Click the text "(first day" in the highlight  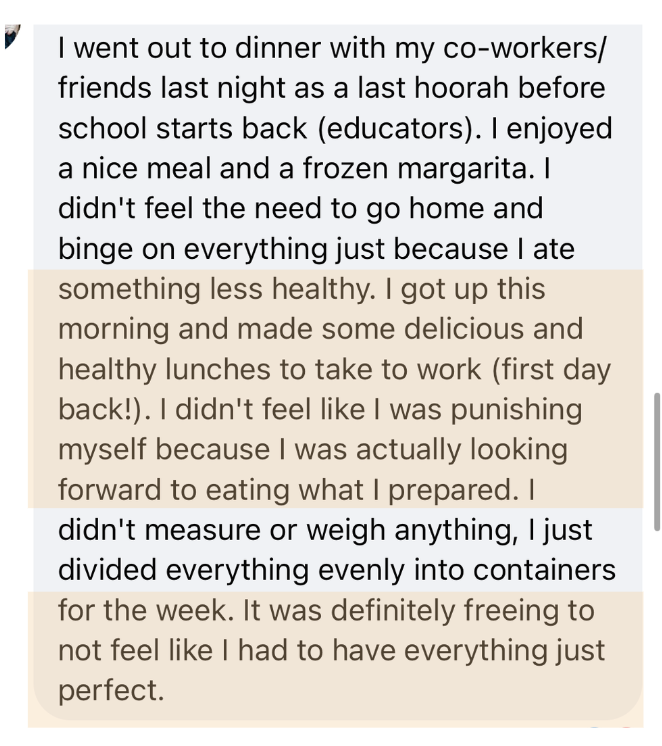[550, 370]
